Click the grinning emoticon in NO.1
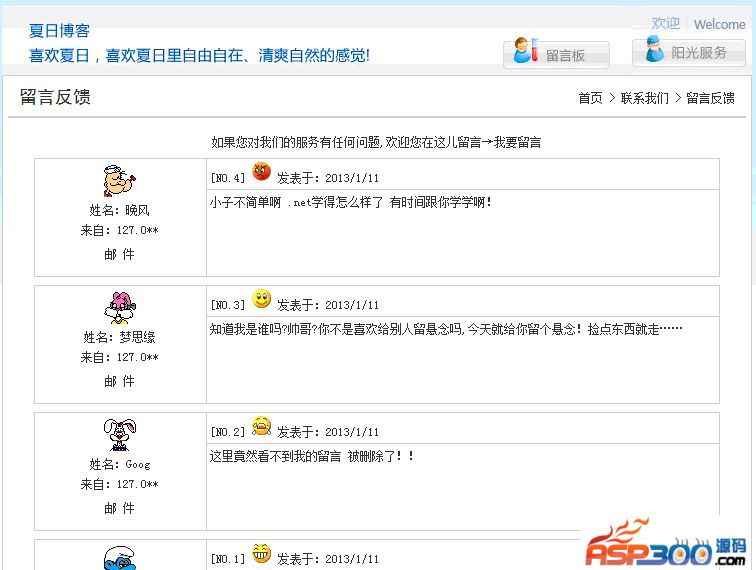This screenshot has height=570, width=756. [x=261, y=553]
